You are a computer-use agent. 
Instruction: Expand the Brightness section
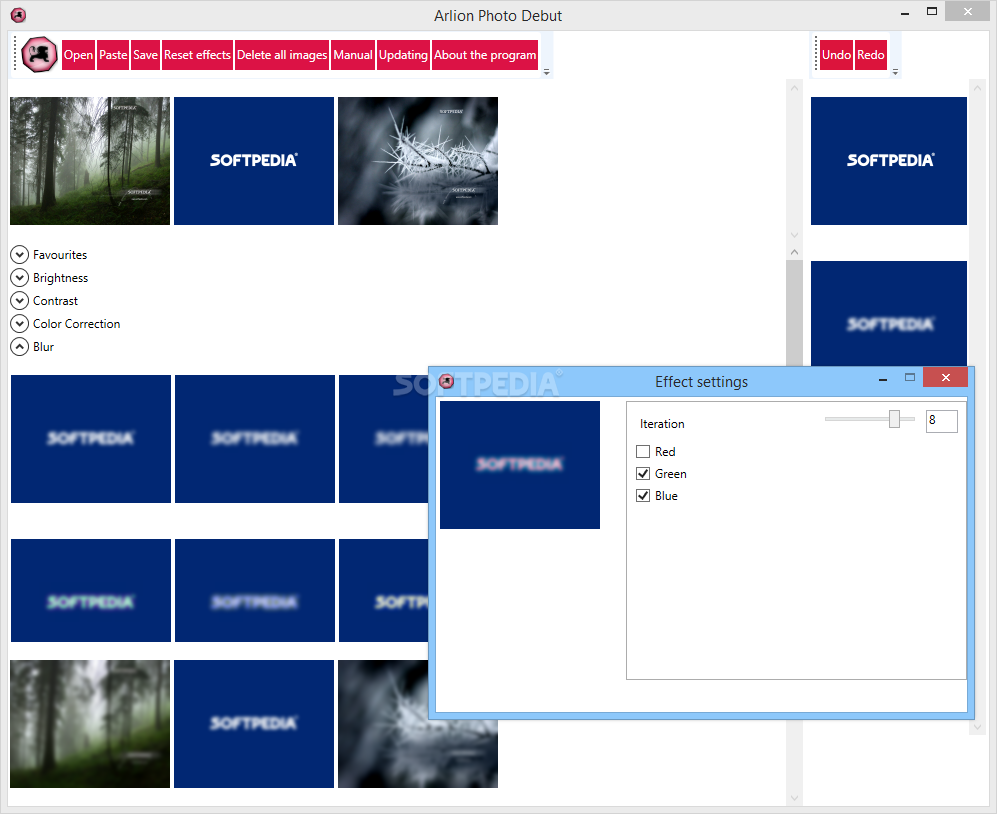coord(20,277)
